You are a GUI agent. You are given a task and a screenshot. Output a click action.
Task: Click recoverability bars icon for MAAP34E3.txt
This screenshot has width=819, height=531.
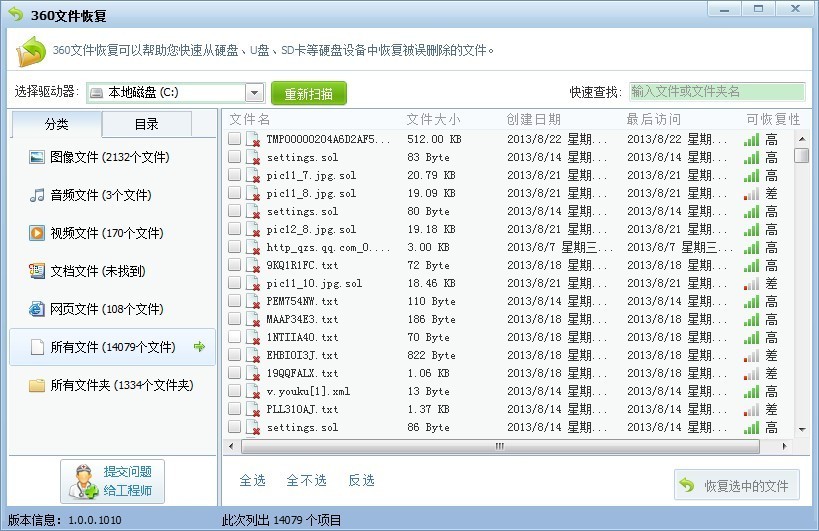[752, 320]
